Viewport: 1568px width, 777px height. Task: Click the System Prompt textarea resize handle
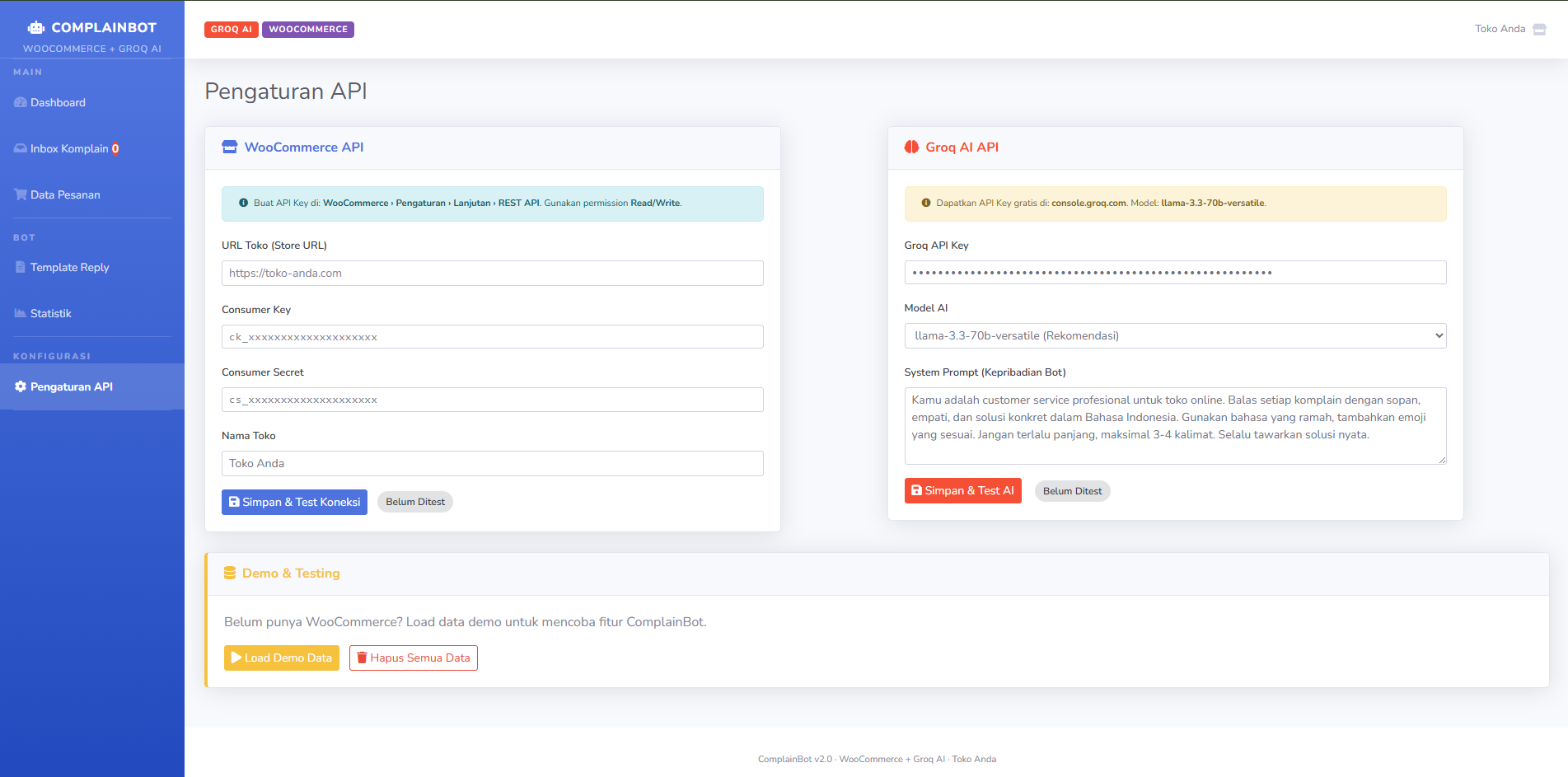1442,460
